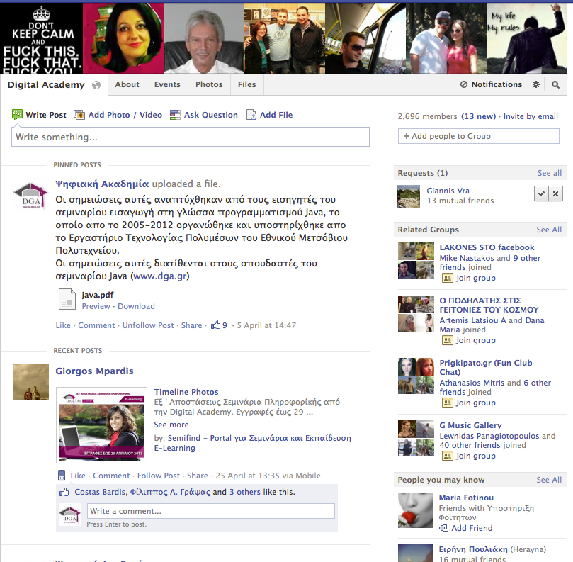Screen dimensions: 573x562
Task: Approve Giannis Vra request with checkmark
Action: 541,194
